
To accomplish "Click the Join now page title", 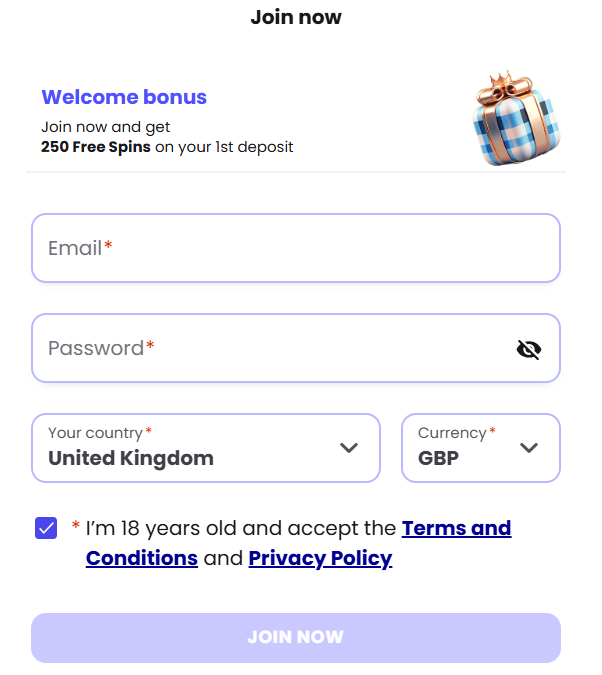I will (x=296, y=17).
